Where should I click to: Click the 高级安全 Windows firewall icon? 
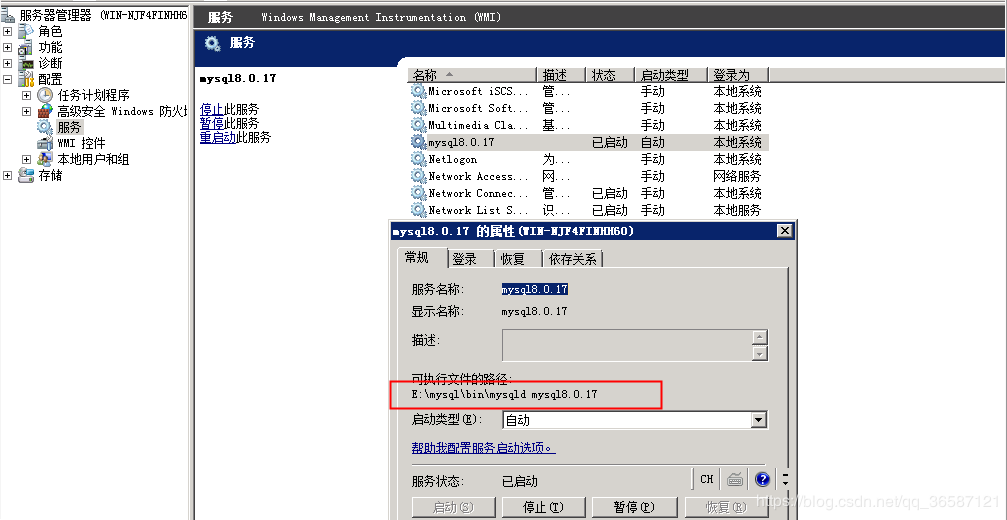coord(45,111)
